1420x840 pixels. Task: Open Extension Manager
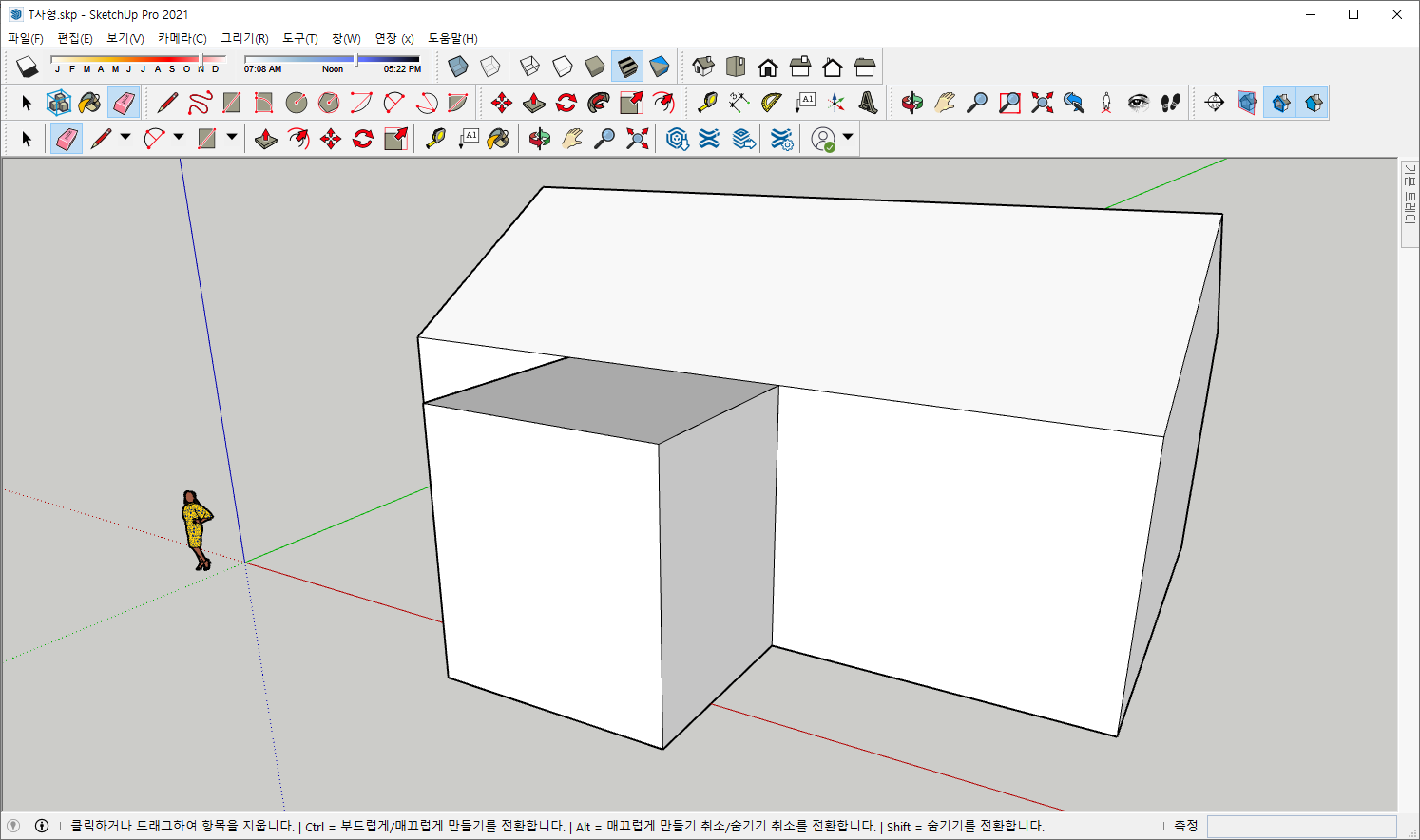(x=781, y=139)
